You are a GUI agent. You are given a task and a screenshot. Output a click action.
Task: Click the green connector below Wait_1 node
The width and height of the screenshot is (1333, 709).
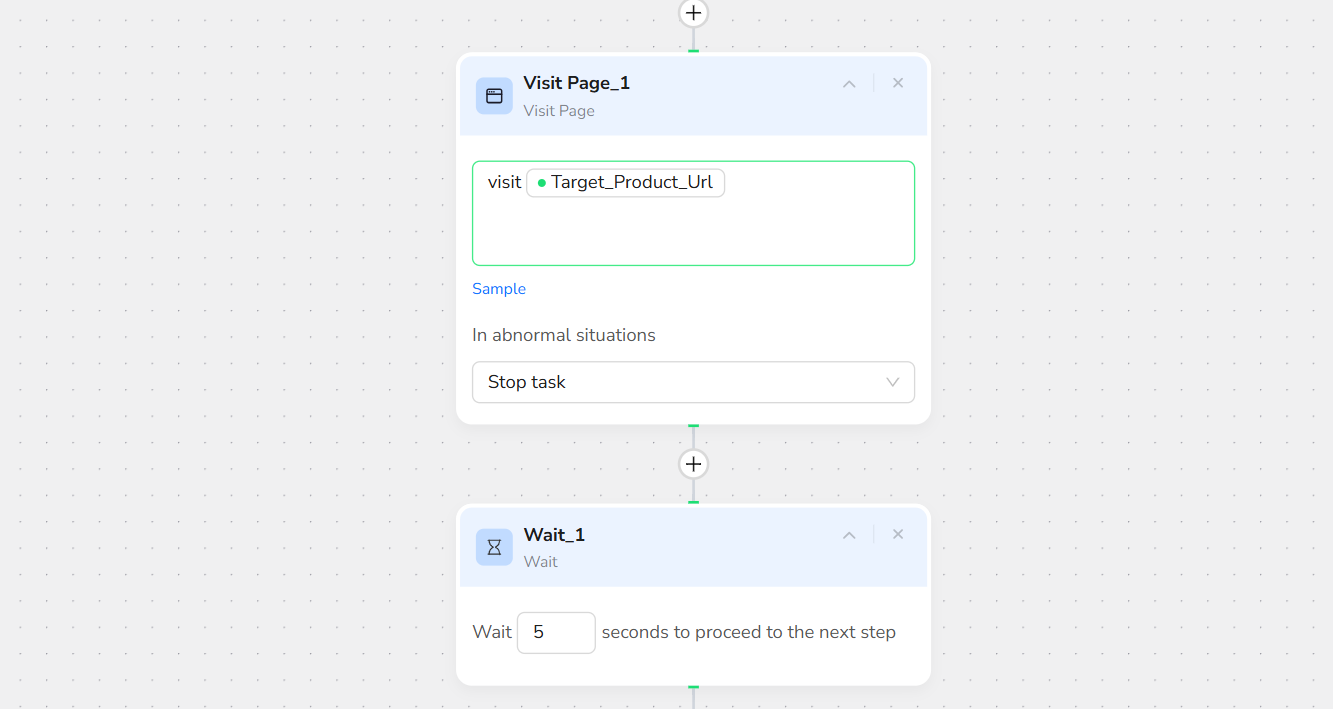click(x=693, y=687)
